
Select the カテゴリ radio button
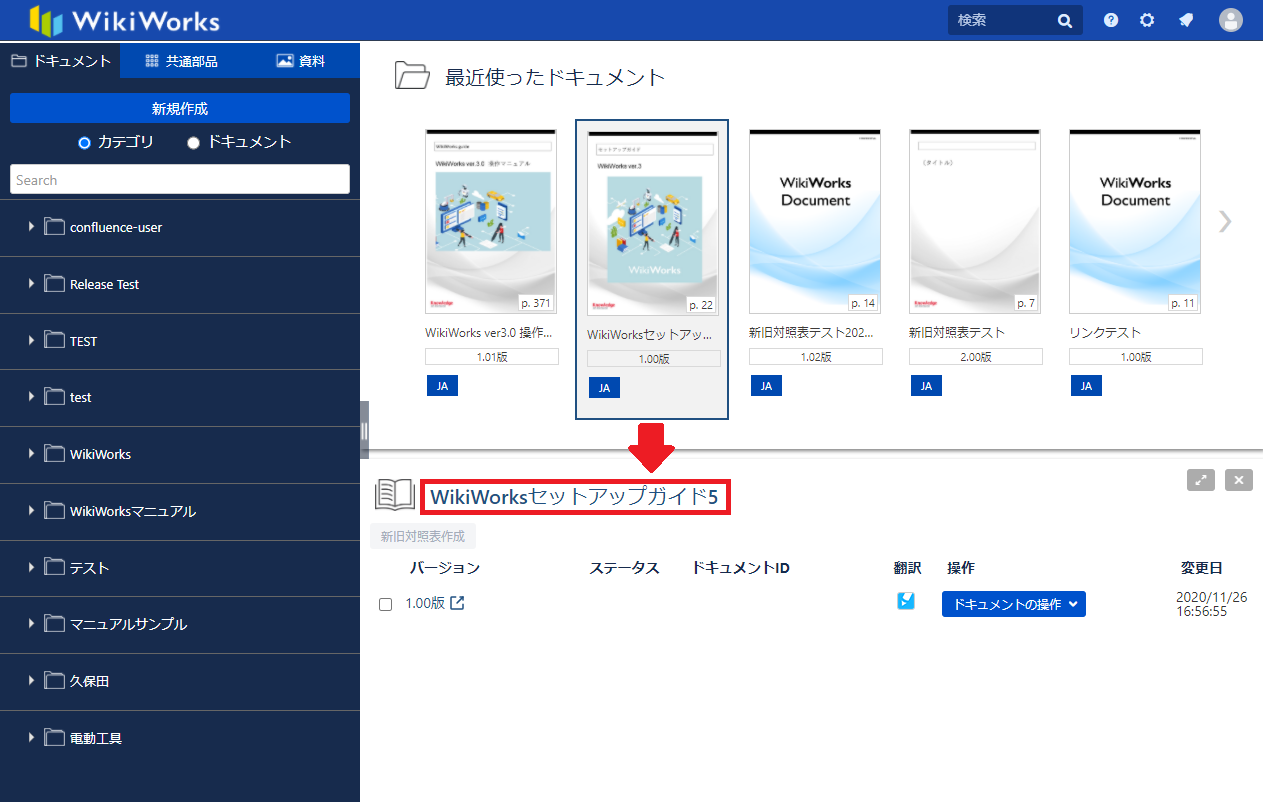click(84, 142)
